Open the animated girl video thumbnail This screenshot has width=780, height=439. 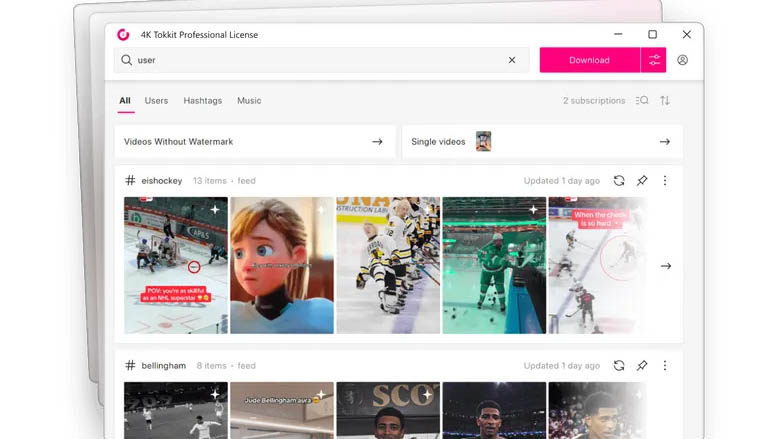282,265
